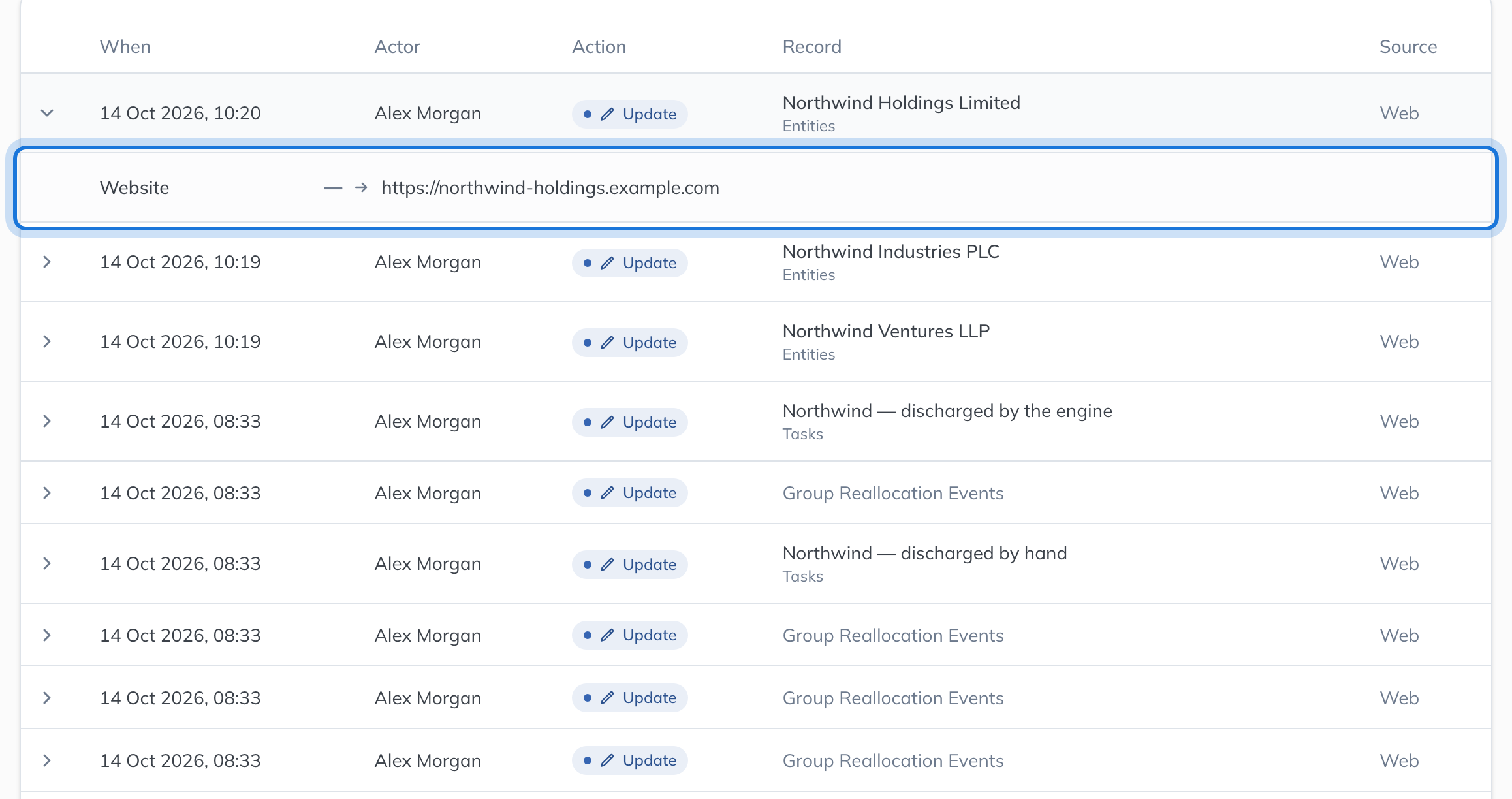Click Update badge for Northwind Holdings Limited
Viewport: 1512px width, 799px height.
(x=630, y=114)
